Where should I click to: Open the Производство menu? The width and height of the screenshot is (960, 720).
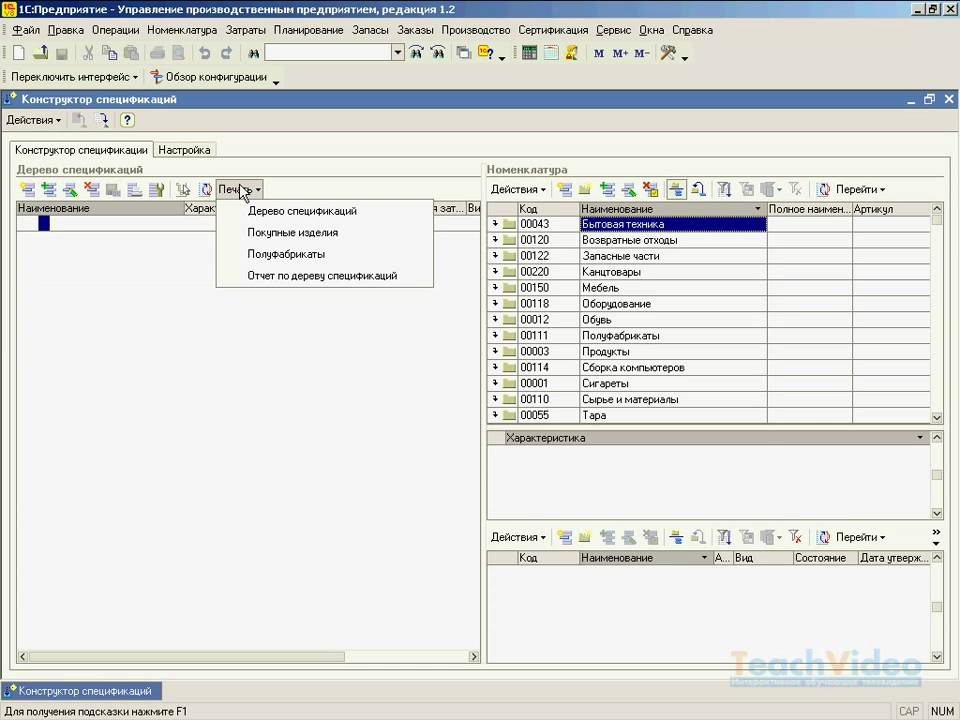tap(476, 30)
